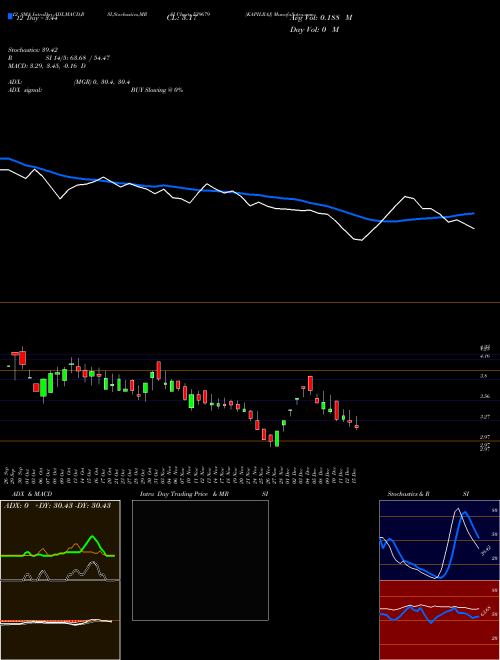Click the 'SI 14/5: 63.68 / 54.47' value

[78, 58]
